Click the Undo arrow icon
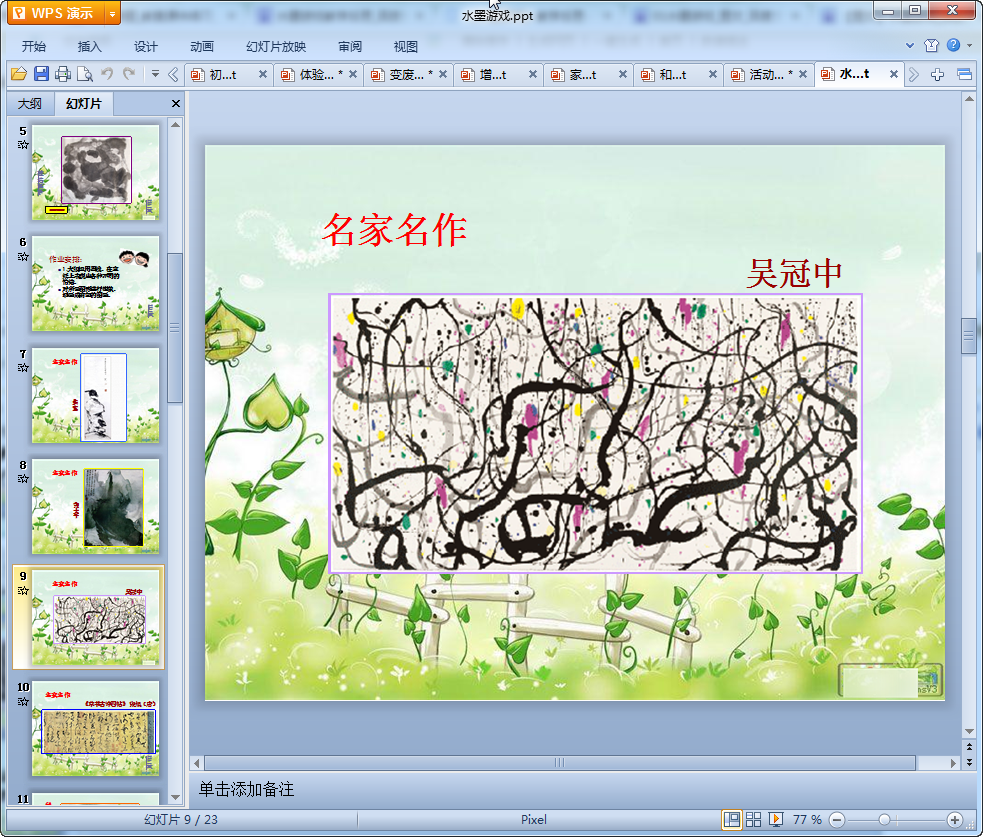Viewport: 983px width, 837px height. [x=107, y=75]
